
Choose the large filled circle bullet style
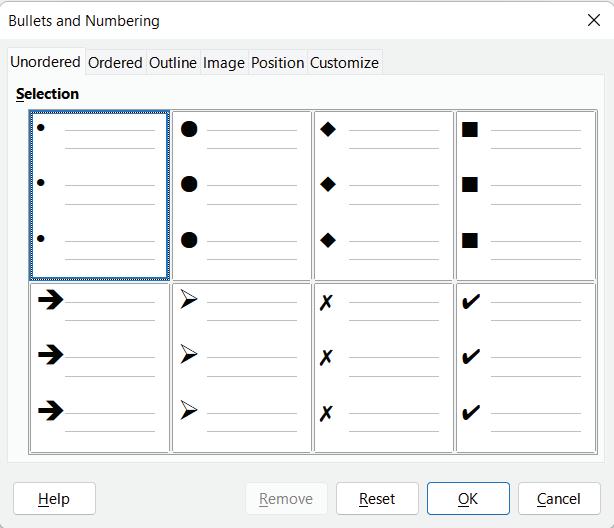pos(241,195)
